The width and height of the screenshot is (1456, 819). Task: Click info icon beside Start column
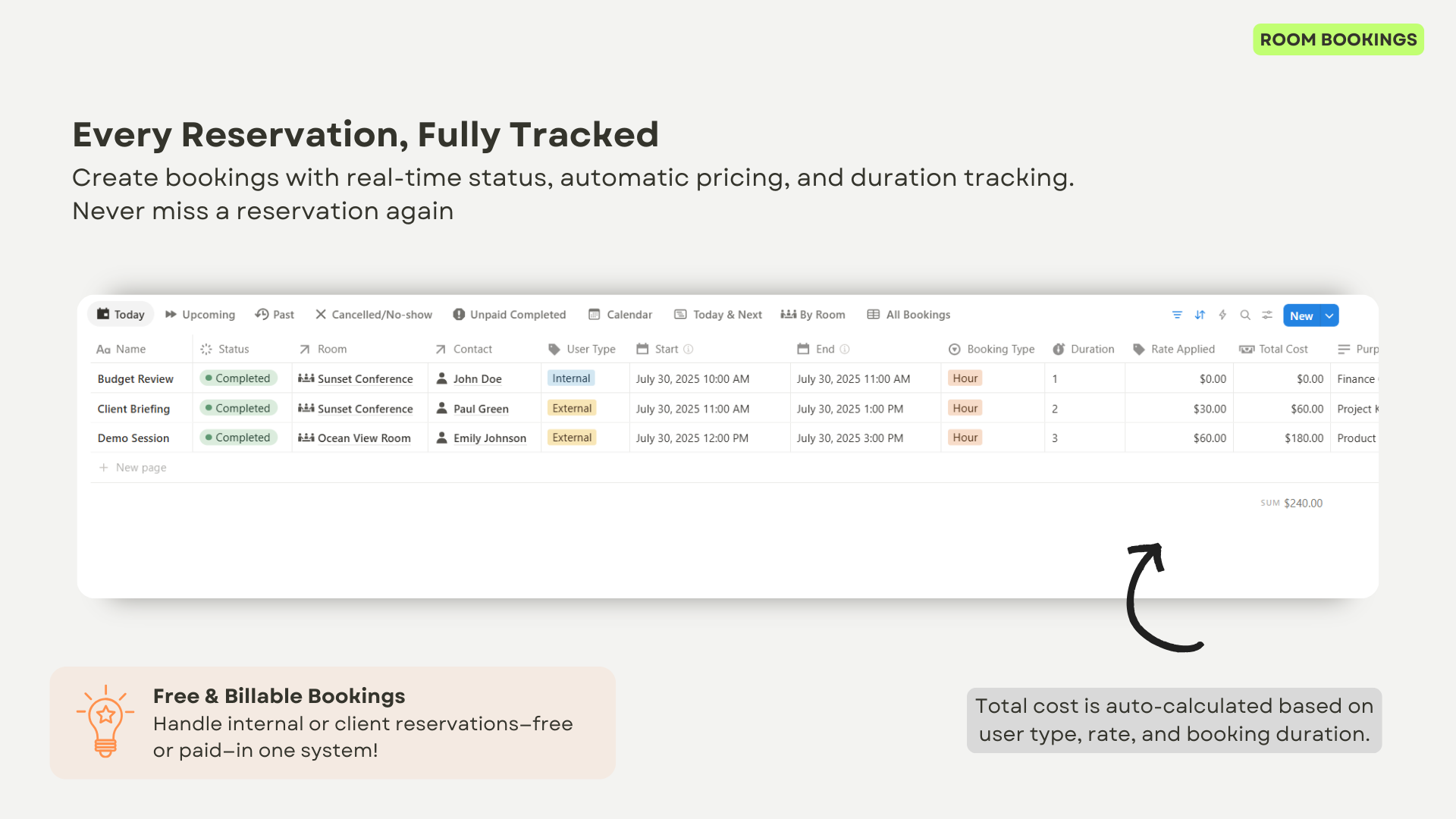click(689, 349)
